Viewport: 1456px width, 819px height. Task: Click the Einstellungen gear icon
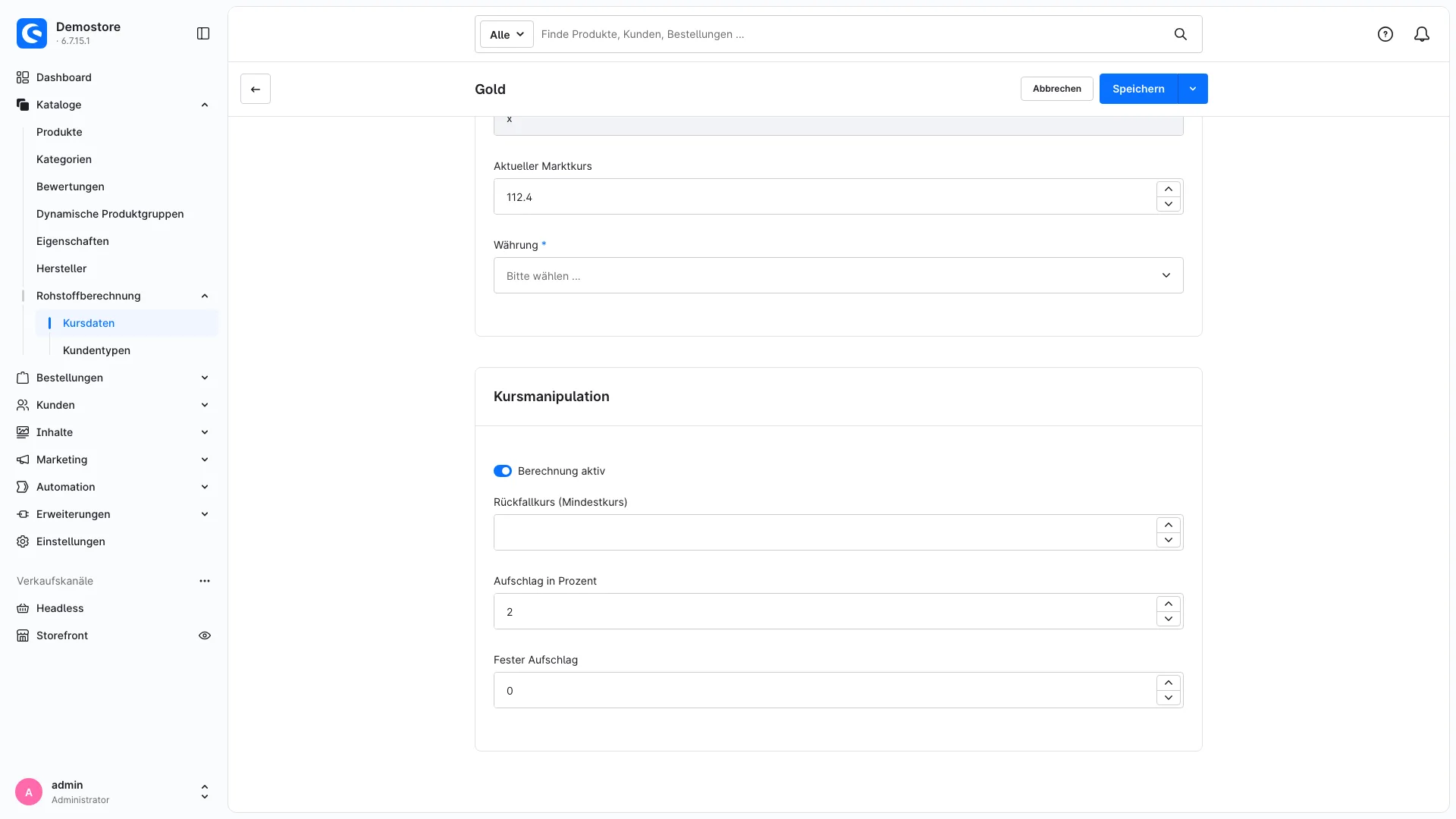click(x=23, y=541)
